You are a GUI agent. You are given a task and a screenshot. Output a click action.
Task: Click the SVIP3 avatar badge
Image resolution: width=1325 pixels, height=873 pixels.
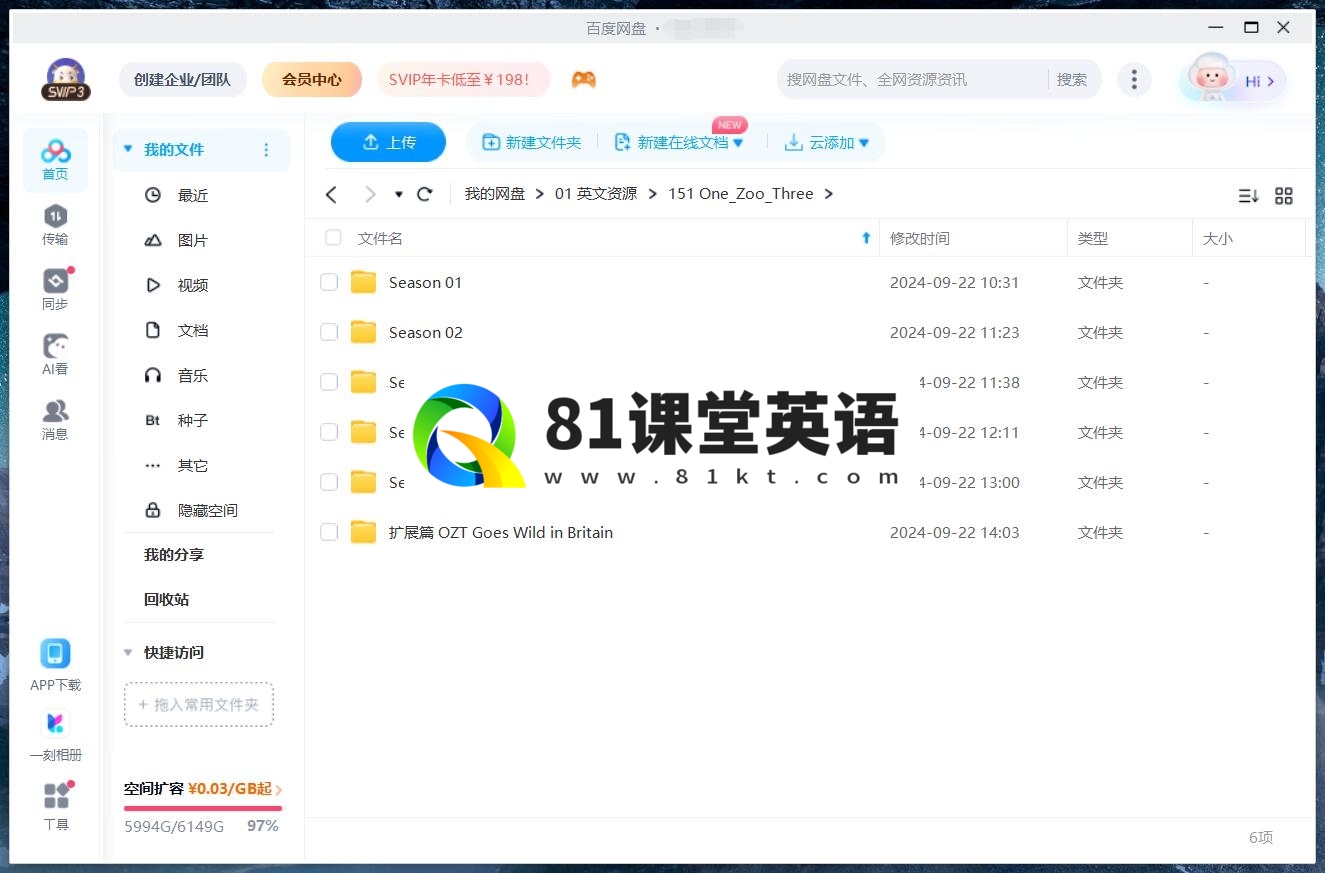click(66, 80)
